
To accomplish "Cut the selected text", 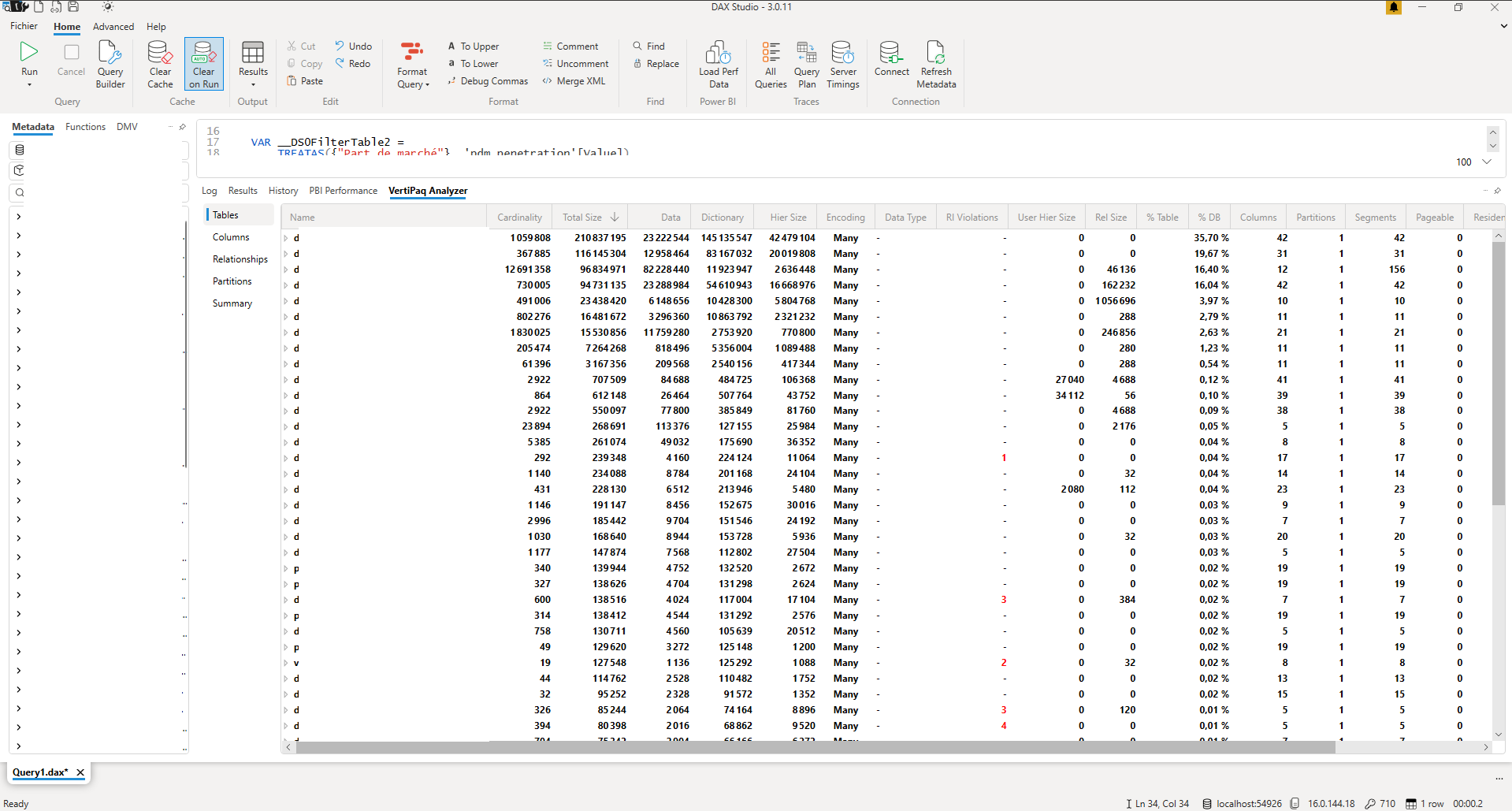I will tap(301, 47).
